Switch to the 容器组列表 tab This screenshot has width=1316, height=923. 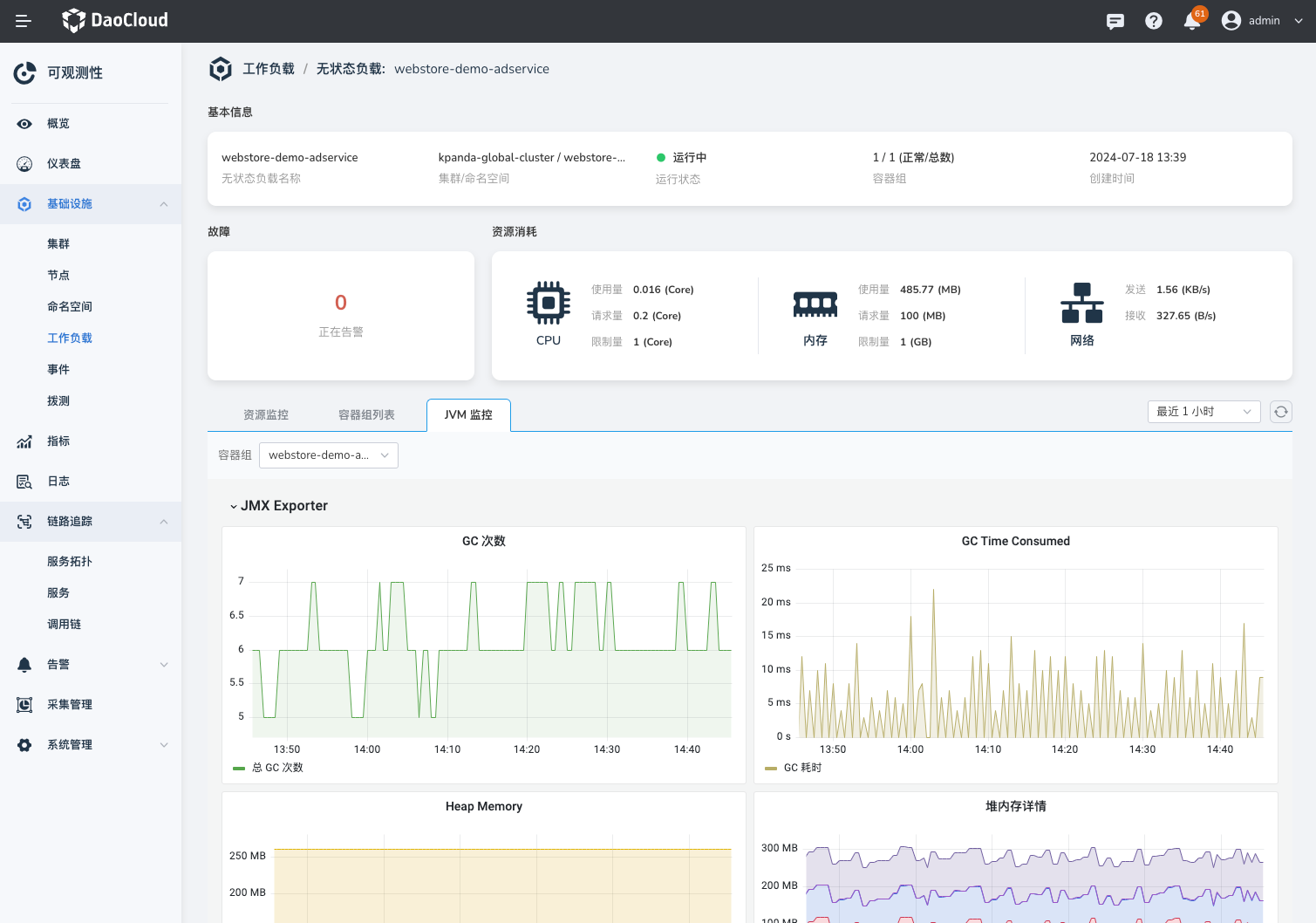coord(366,415)
